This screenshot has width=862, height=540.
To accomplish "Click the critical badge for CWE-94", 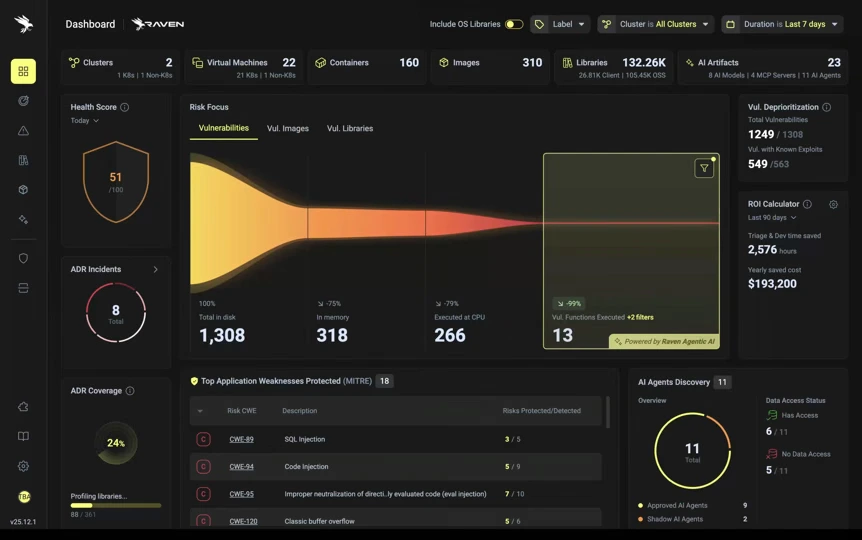I will [x=203, y=467].
